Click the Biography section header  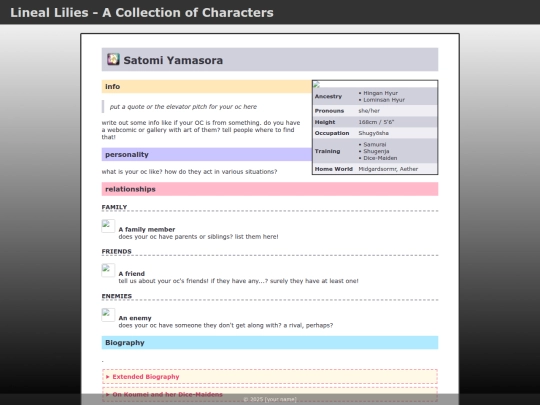pos(270,343)
